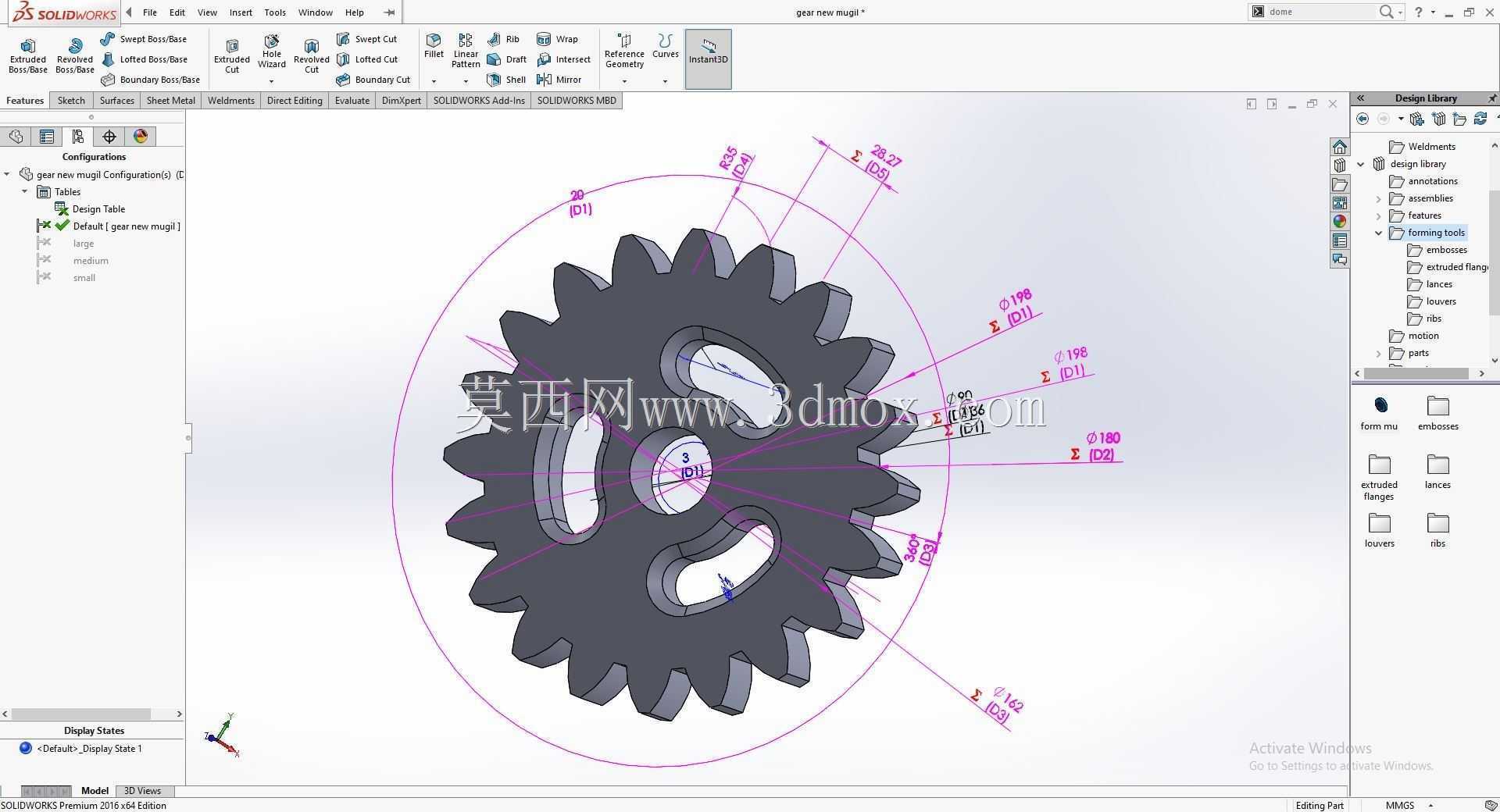Select the Extruded Cut tool

click(x=232, y=56)
